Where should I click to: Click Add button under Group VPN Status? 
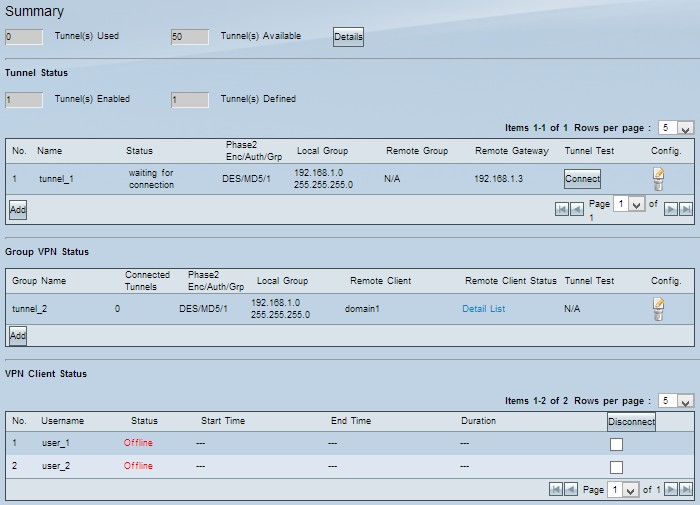click(x=18, y=336)
